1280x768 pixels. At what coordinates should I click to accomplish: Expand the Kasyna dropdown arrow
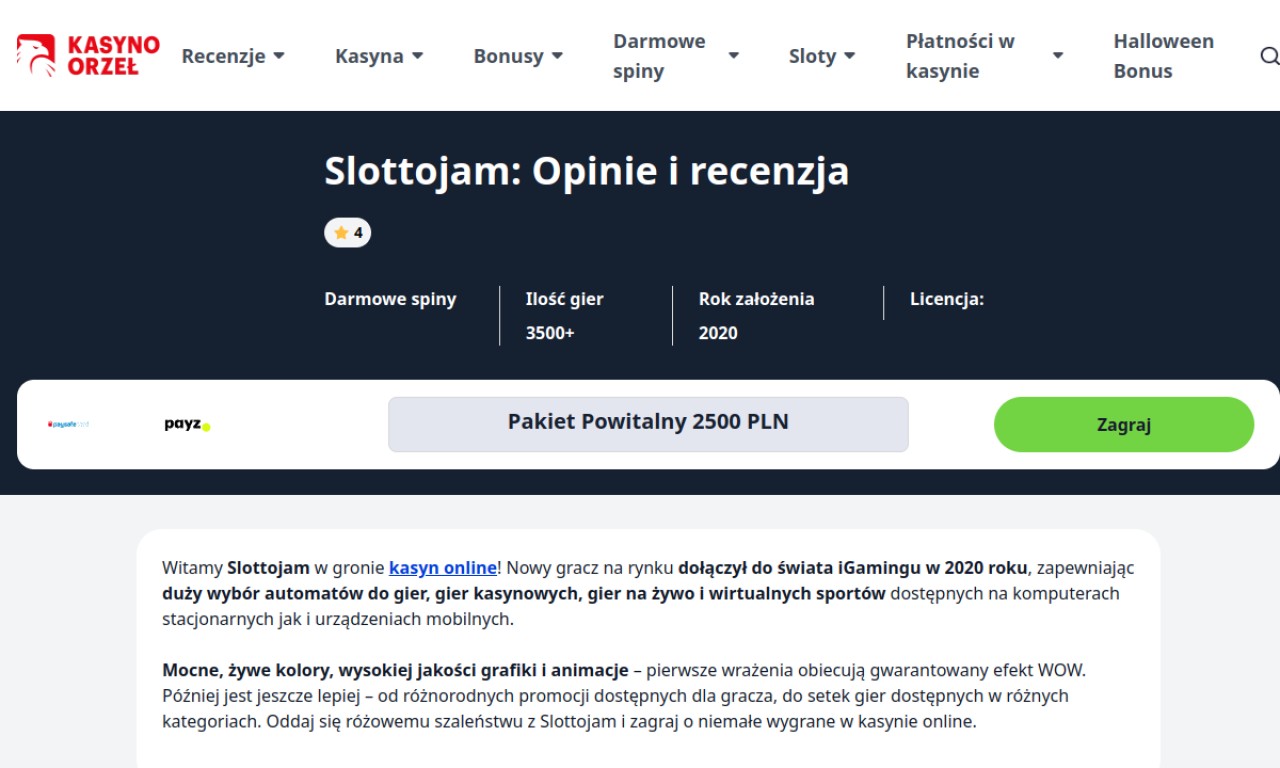(x=417, y=56)
